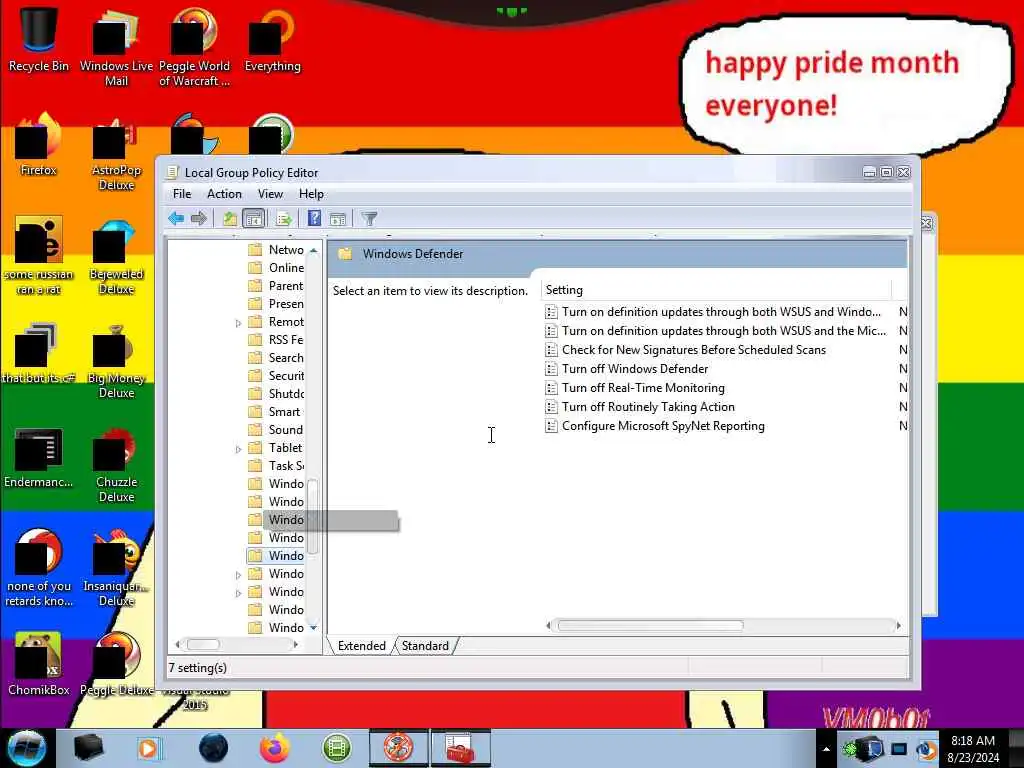Click the Setting column header
Screen dimensions: 1024x768
(x=716, y=290)
